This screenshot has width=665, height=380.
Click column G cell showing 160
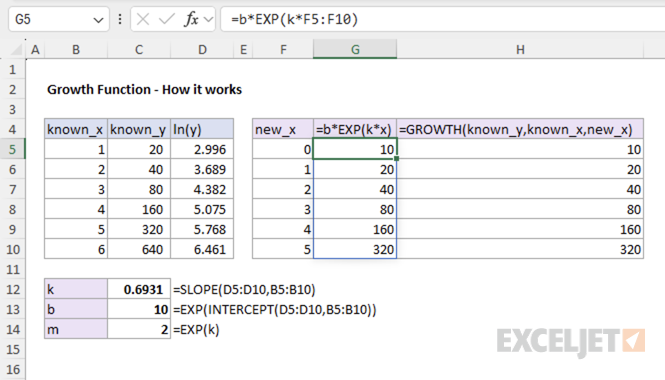click(355, 229)
